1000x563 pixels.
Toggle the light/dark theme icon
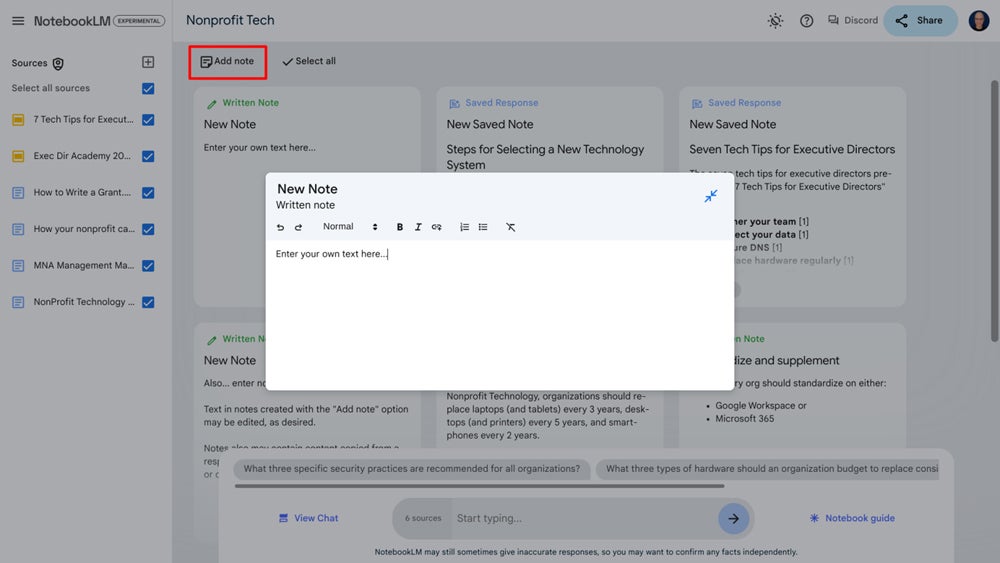pos(775,21)
